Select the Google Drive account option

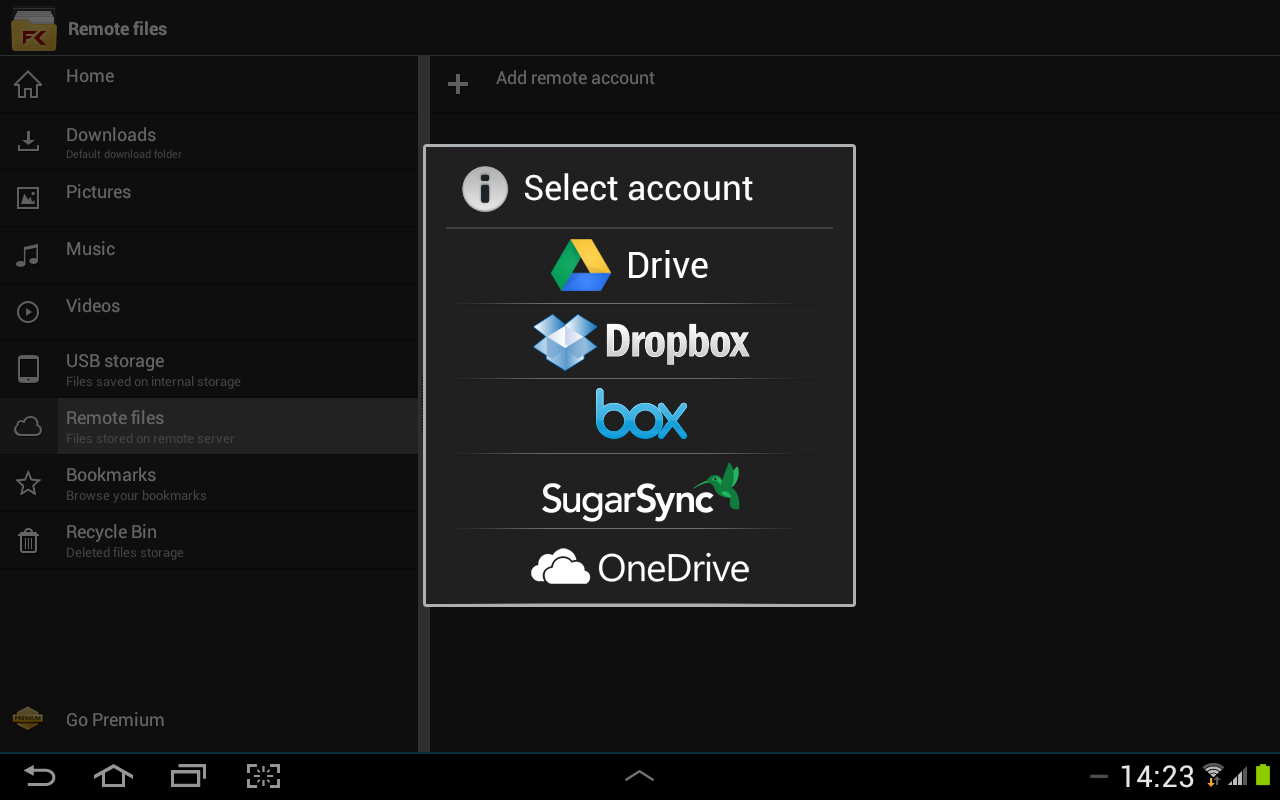click(639, 265)
